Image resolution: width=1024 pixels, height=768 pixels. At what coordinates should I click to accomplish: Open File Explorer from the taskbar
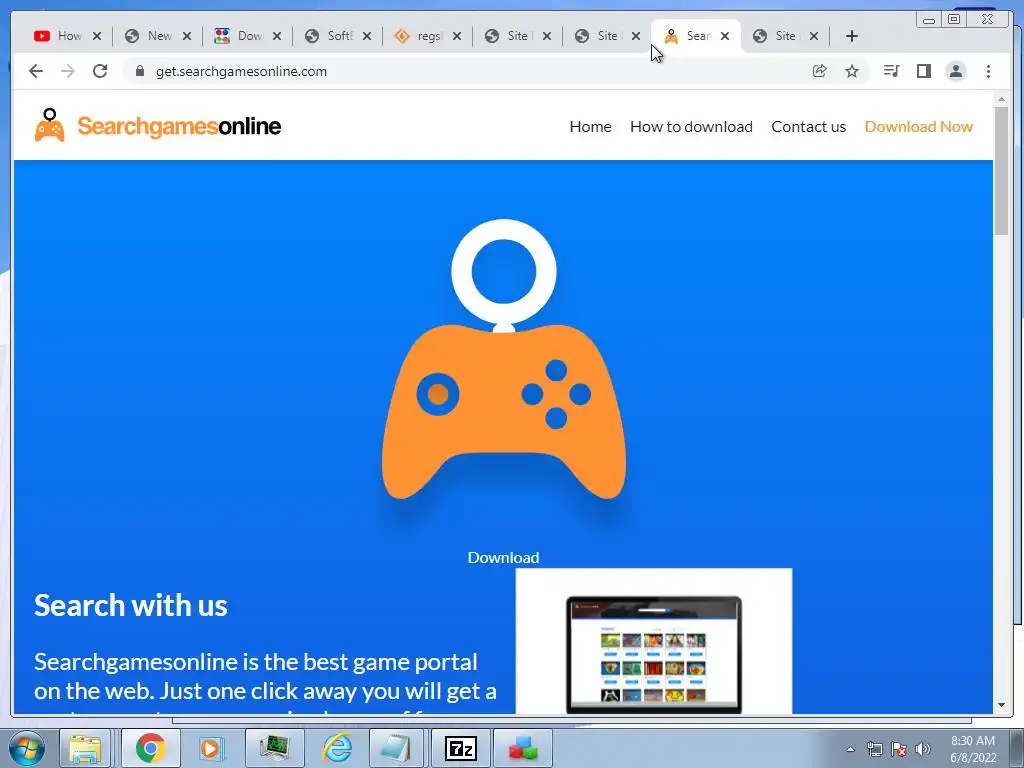(x=86, y=748)
